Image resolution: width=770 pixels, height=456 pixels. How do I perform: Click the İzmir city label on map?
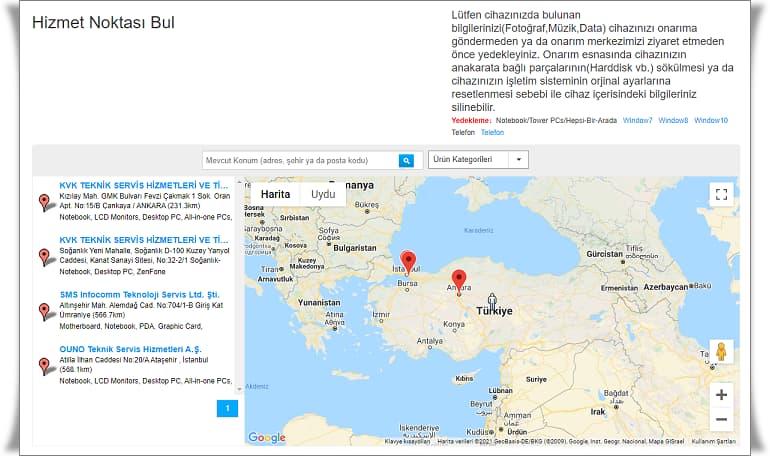(381, 315)
